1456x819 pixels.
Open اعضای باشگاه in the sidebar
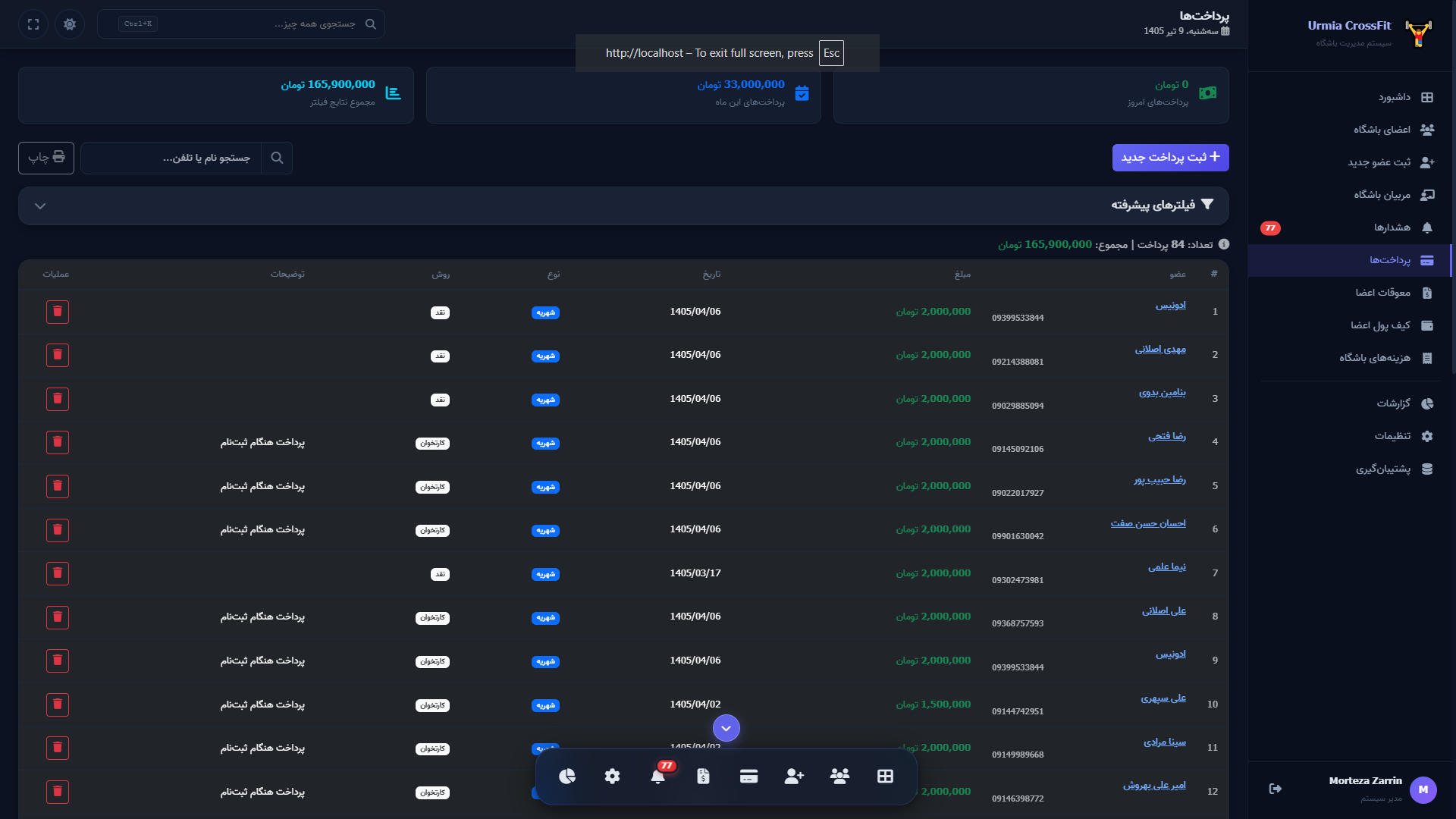tap(1350, 130)
